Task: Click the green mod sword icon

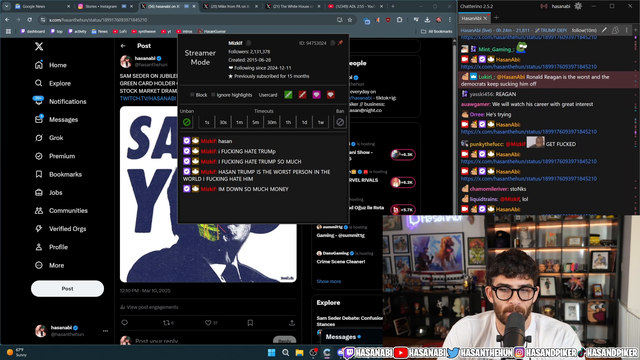Action: point(288,95)
